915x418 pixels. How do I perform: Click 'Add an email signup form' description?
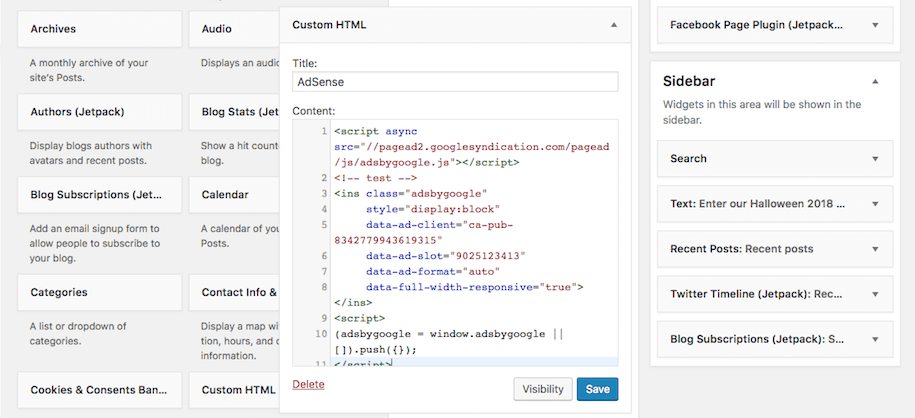click(95, 243)
